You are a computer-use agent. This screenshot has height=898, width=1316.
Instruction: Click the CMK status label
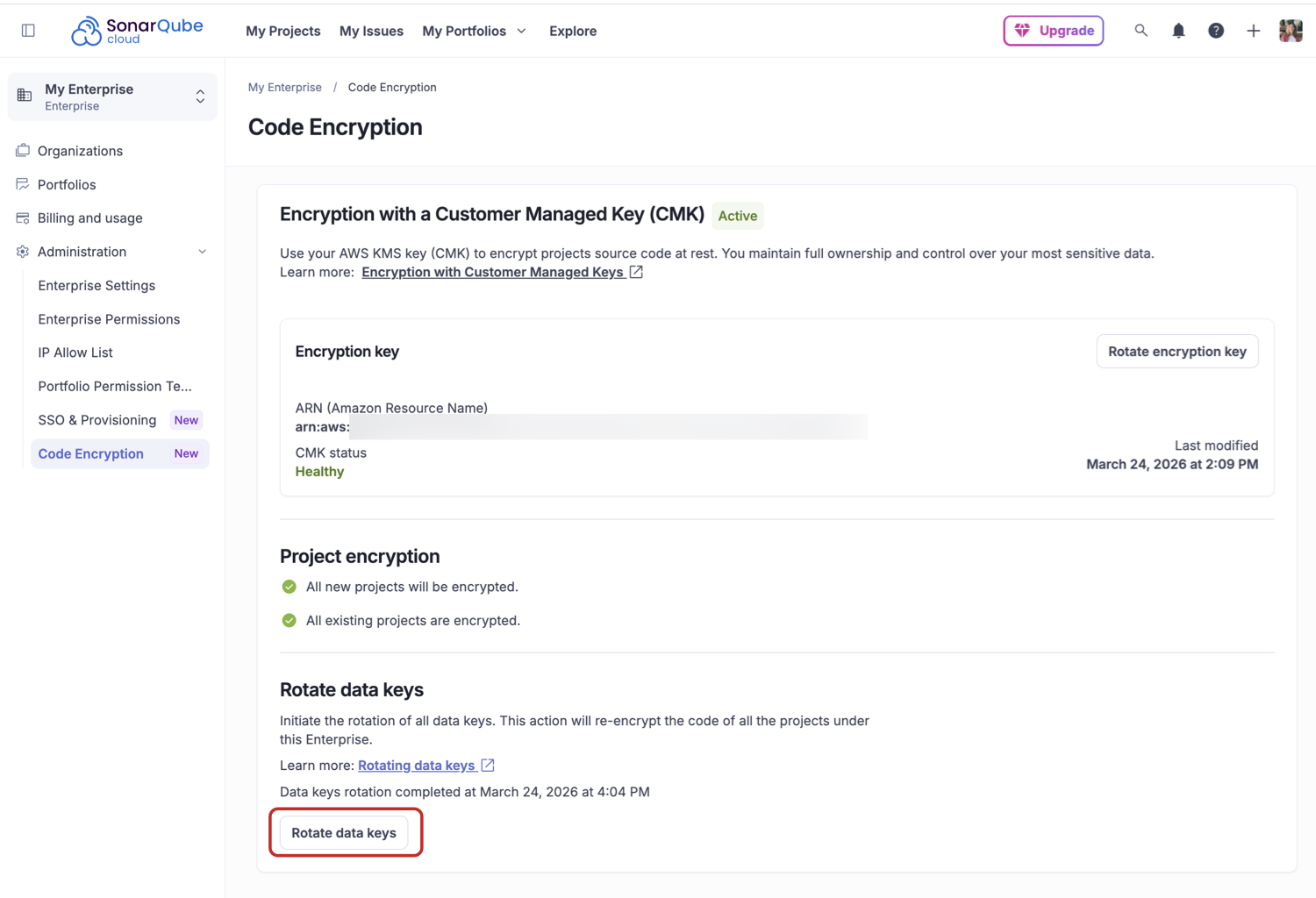pos(331,453)
